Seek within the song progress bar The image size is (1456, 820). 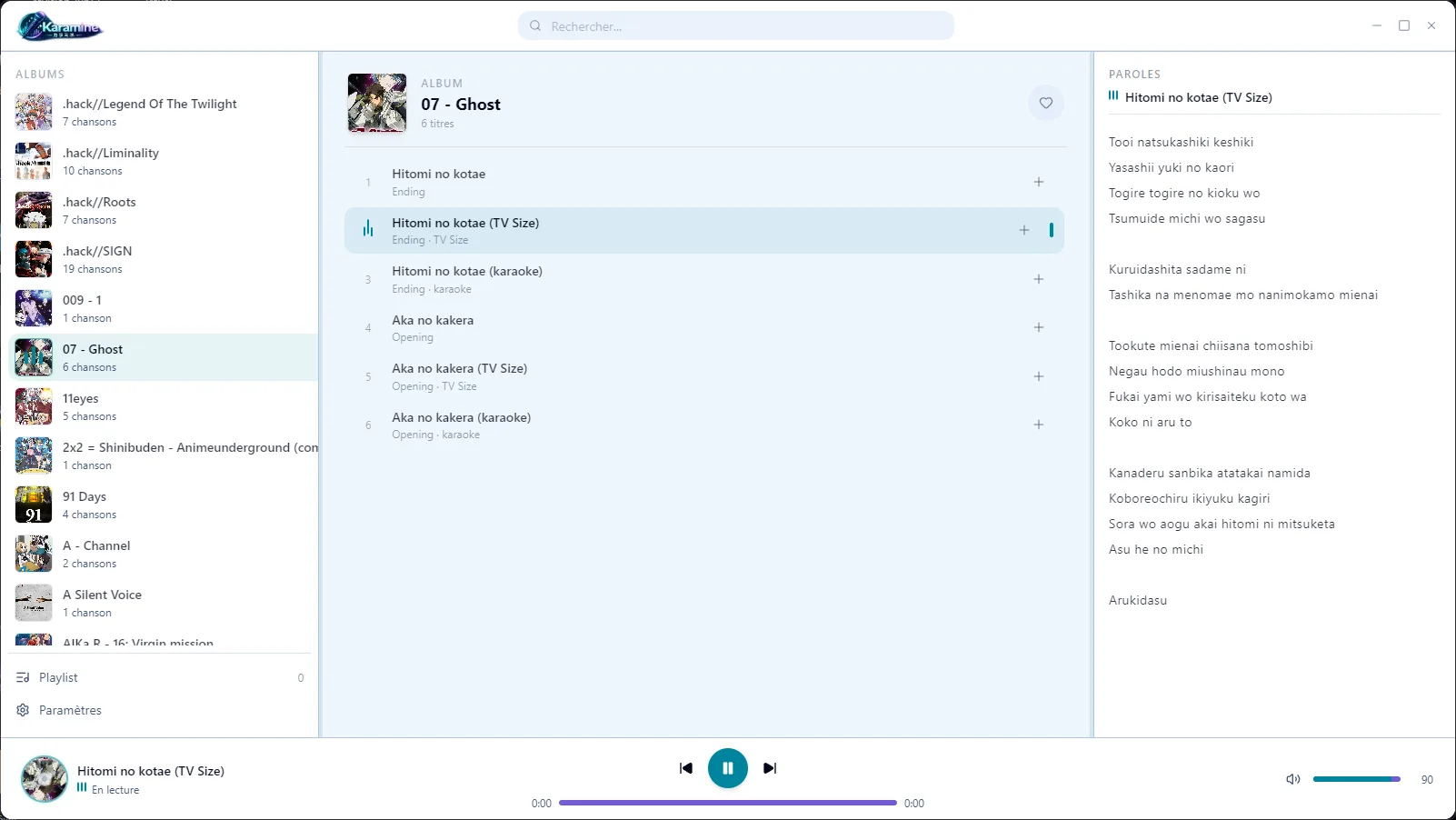[728, 803]
